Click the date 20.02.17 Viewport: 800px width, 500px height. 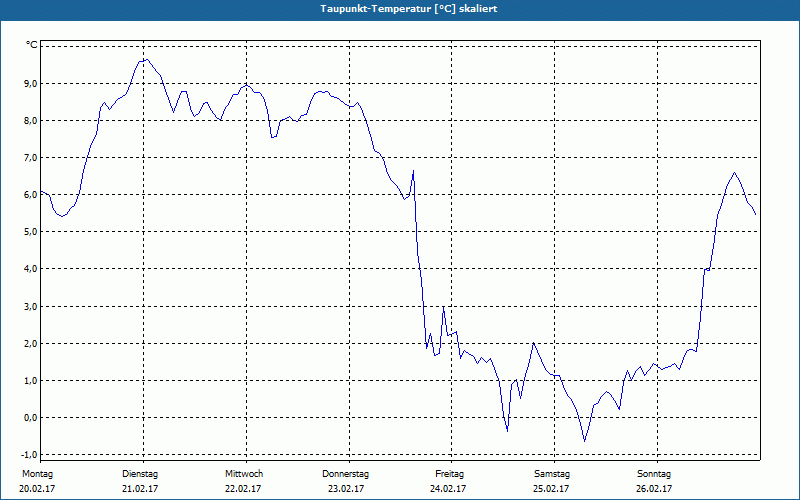[x=37, y=489]
